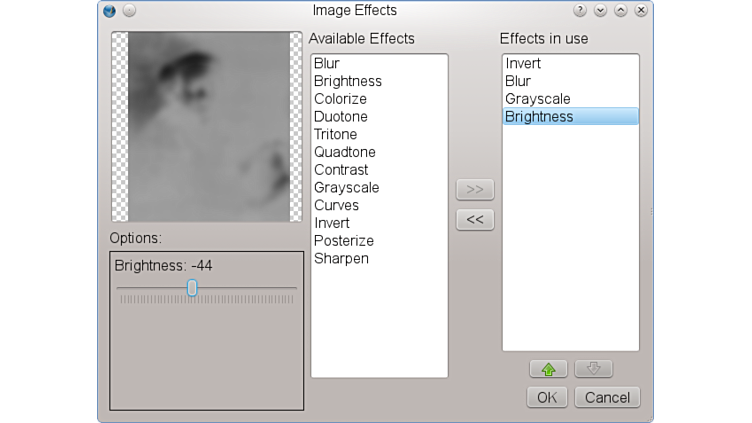Screen dimensions: 752x423
Task: Select Invert in Effects in use
Action: coord(523,64)
